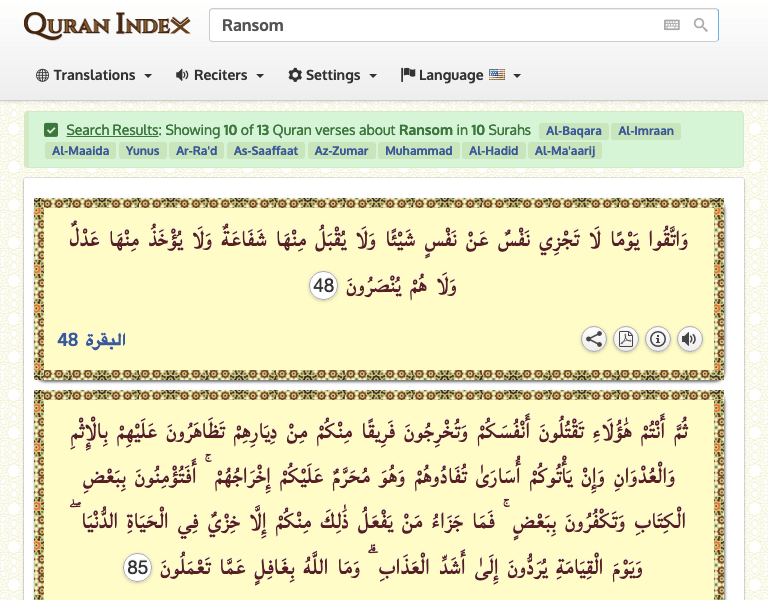The height and width of the screenshot is (600, 768).
Task: Click the flag icon beside Language
Action: 408,74
